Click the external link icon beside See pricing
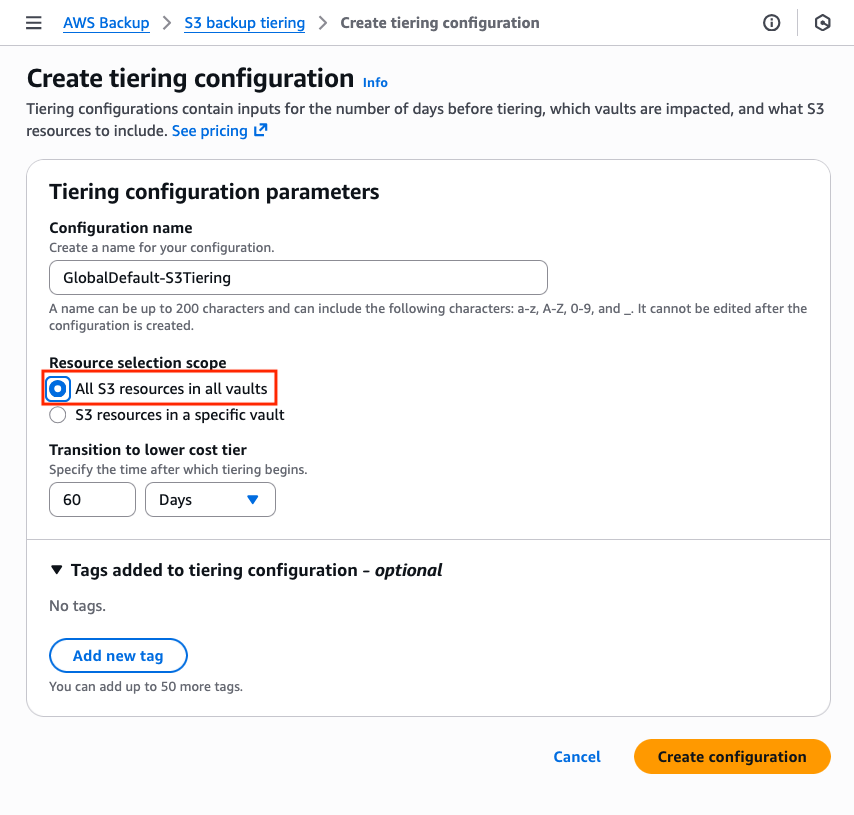The image size is (854, 815). [259, 129]
